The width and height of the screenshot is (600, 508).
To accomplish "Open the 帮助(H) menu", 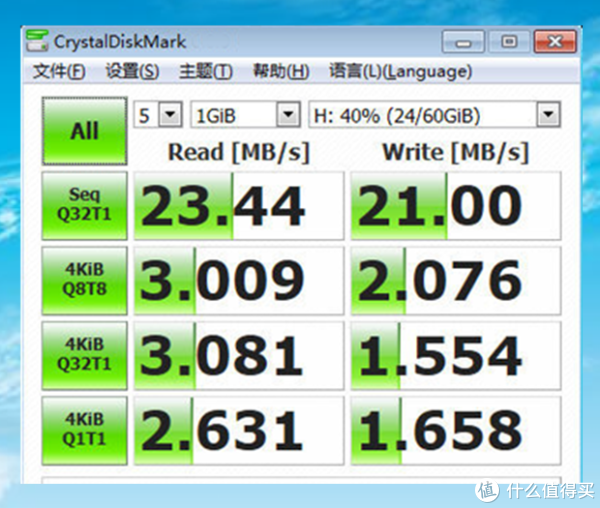I will [281, 72].
